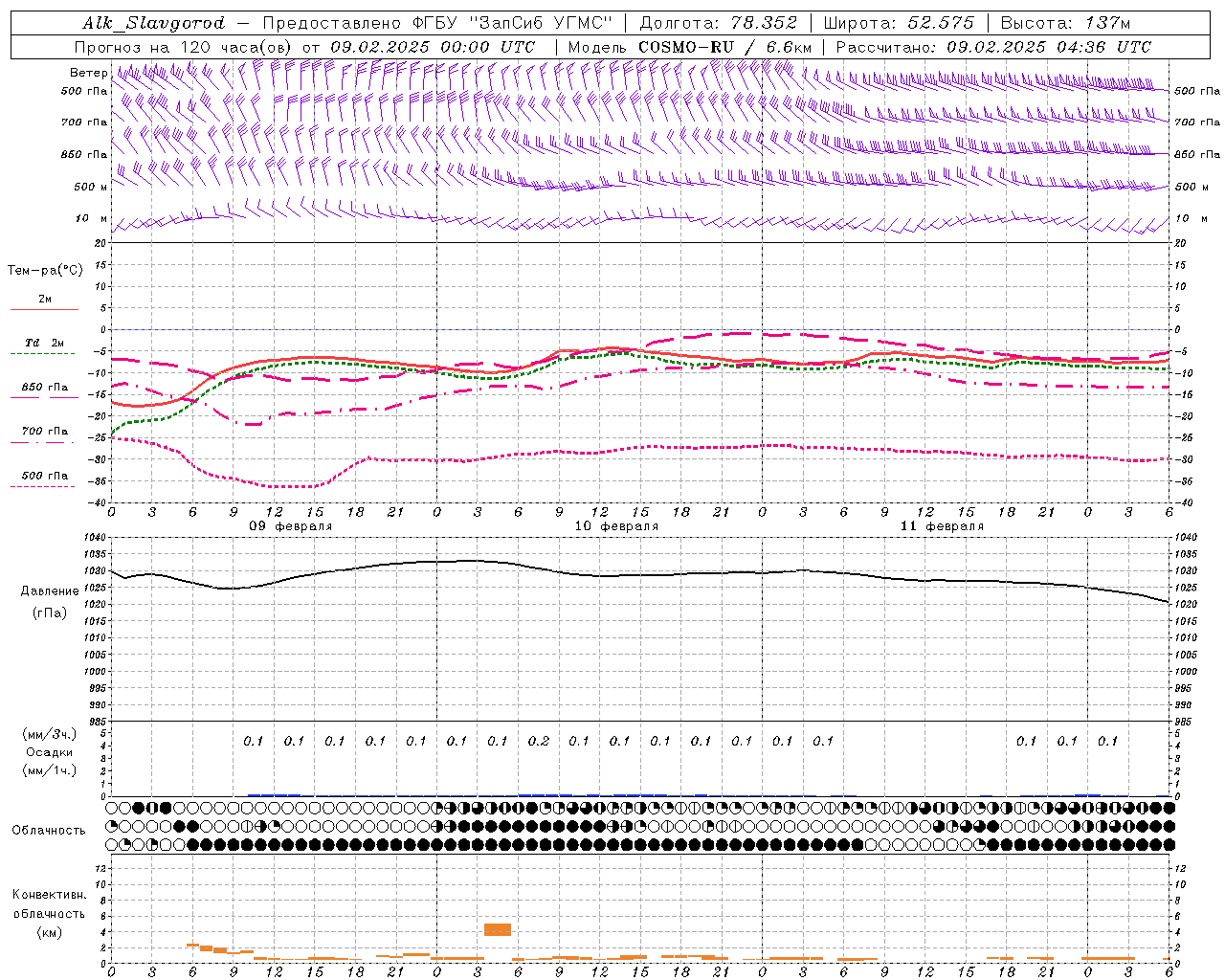Viewport: 1225px width, 980px height.
Task: Click the "09 февраля" date label
Action: 291,526
